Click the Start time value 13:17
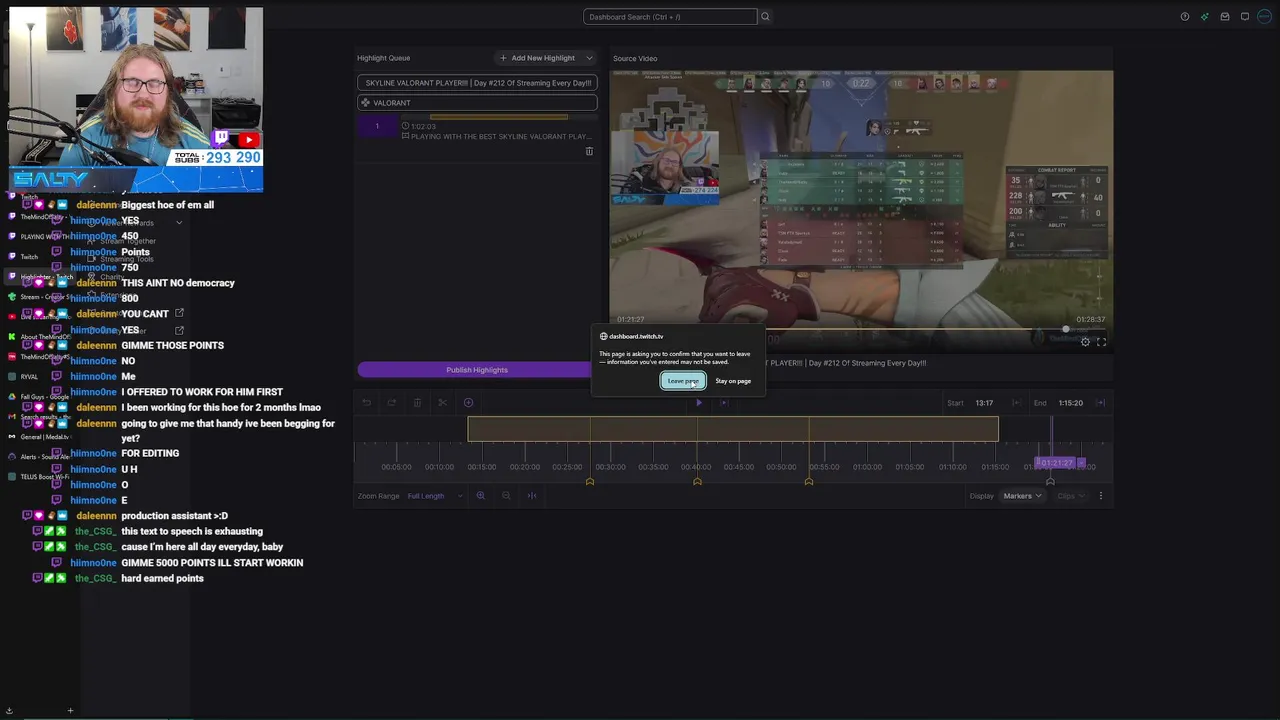Screen dimensions: 1280x720 pyautogui.click(x=984, y=403)
